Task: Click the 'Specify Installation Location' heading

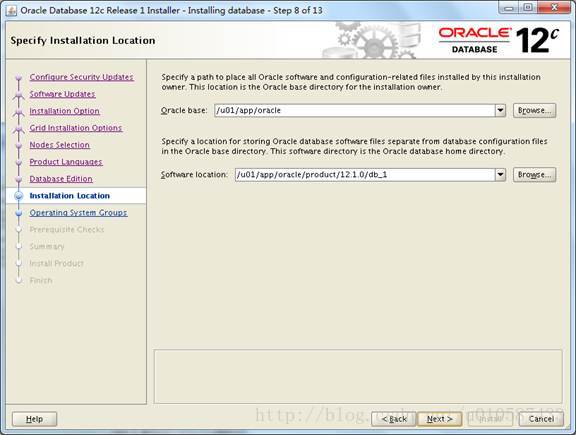Action: point(83,40)
